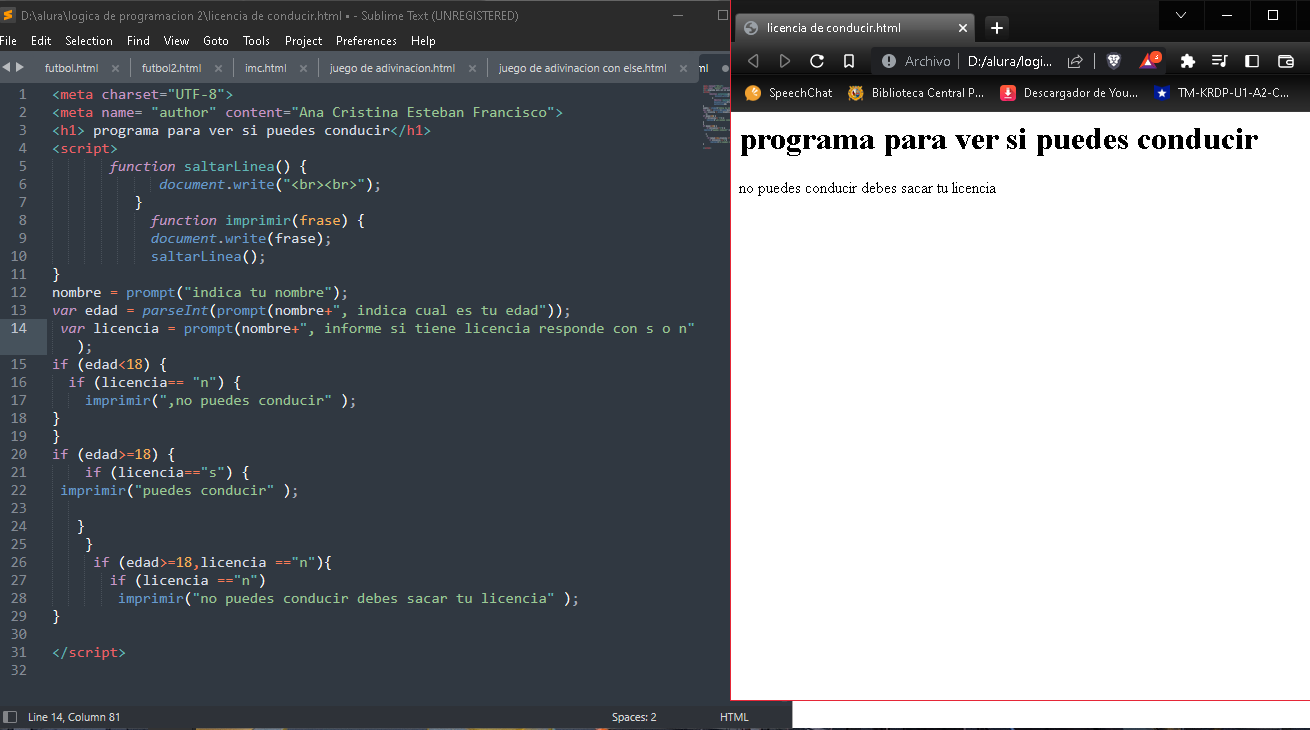Close the imc.html tab

(x=304, y=69)
